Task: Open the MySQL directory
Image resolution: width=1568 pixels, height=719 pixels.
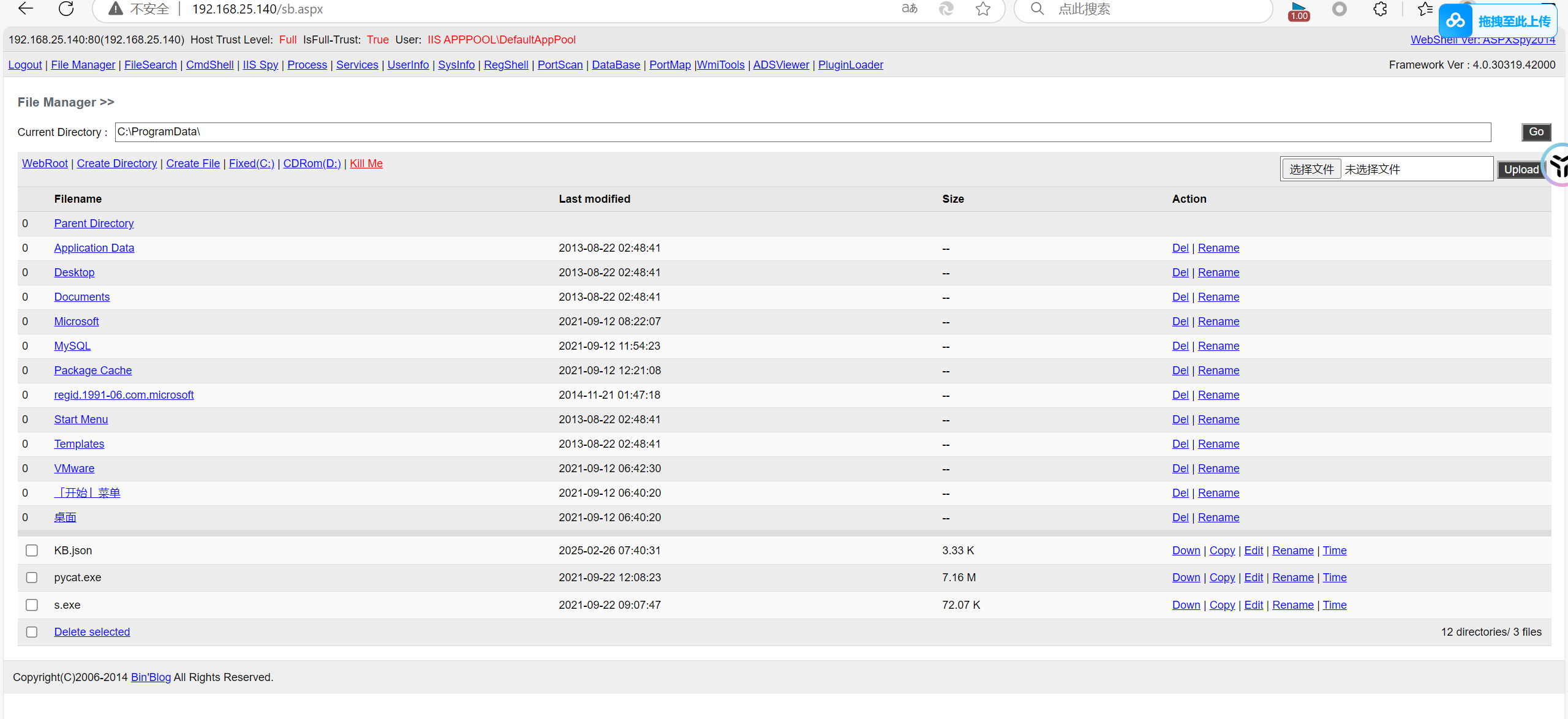Action: [72, 346]
